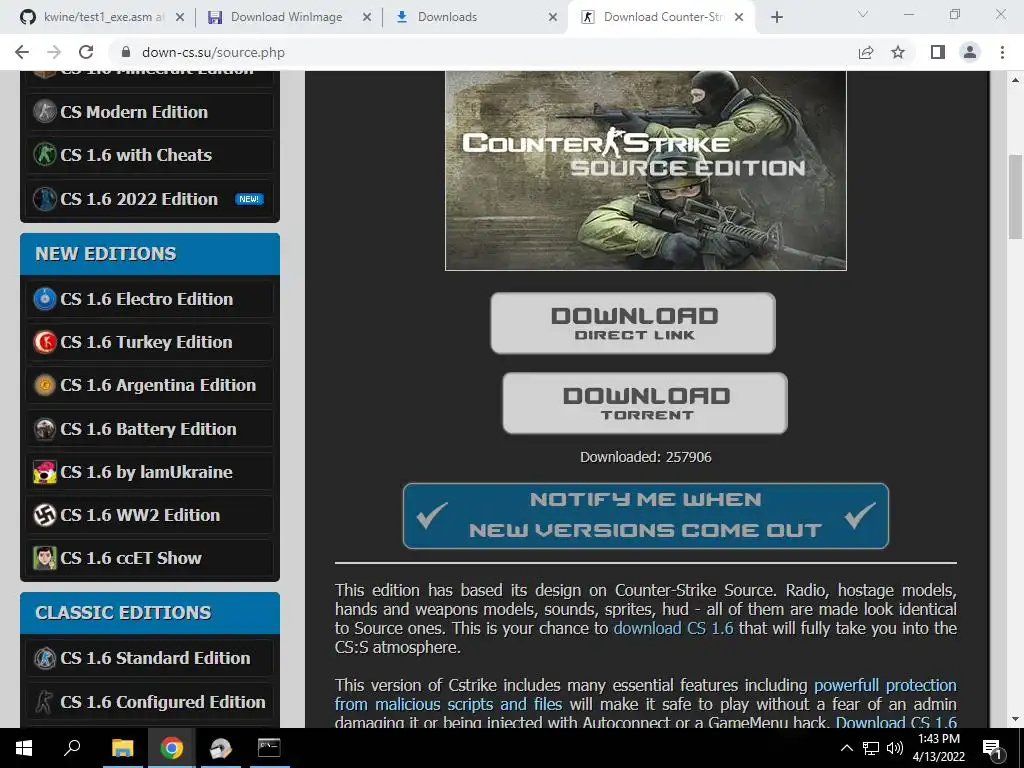This screenshot has width=1024, height=768.
Task: Open the Windows Start menu
Action: (24, 748)
